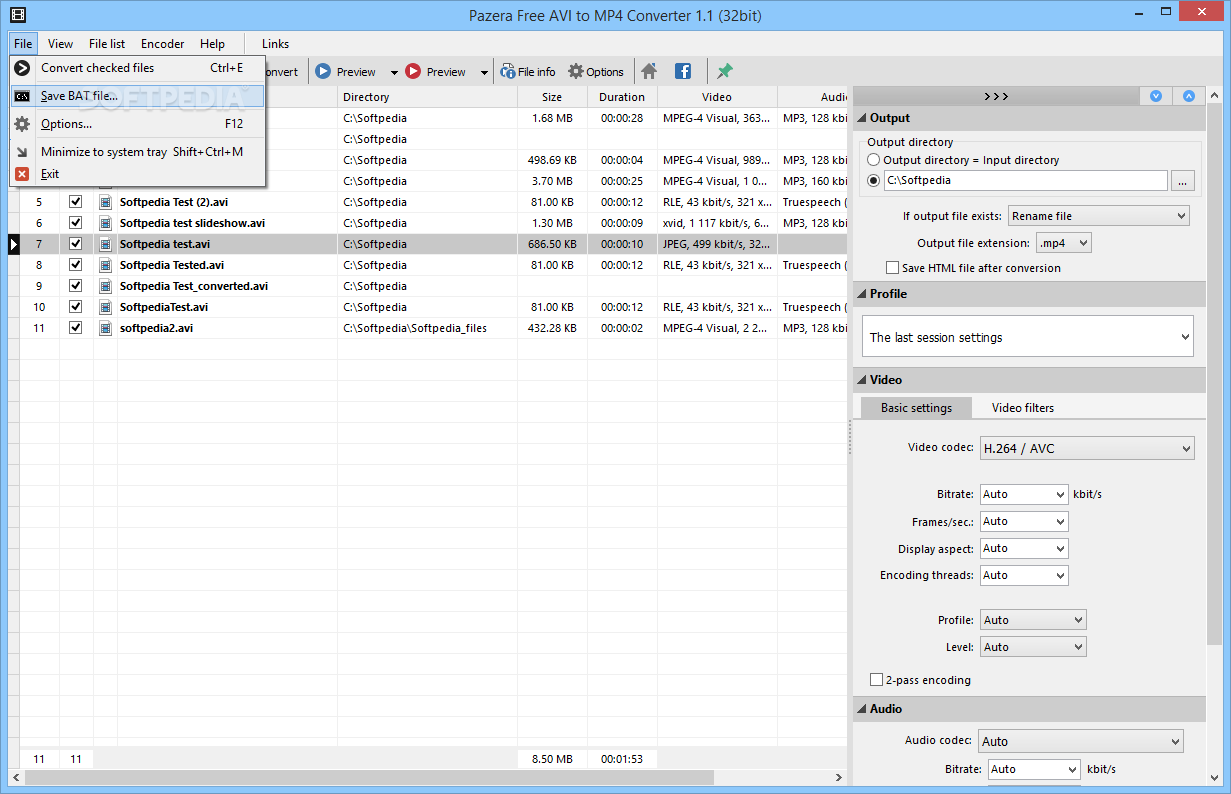Open the Links toolbar item
The image size is (1231, 794).
(275, 44)
